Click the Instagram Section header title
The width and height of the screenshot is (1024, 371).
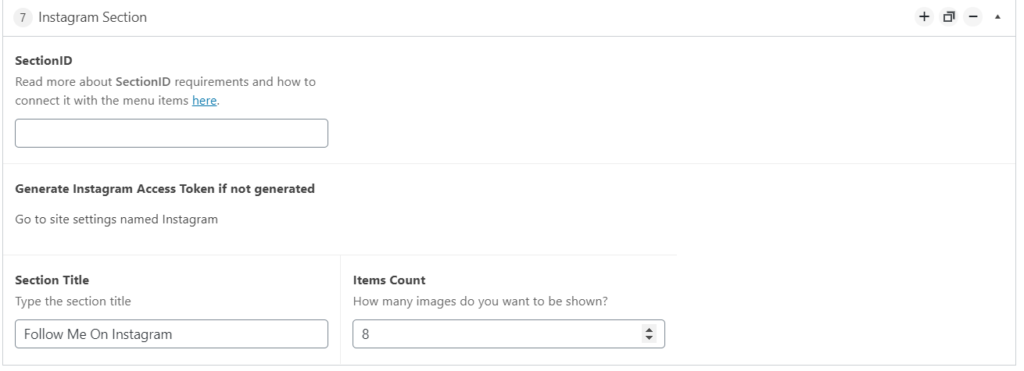coord(92,18)
